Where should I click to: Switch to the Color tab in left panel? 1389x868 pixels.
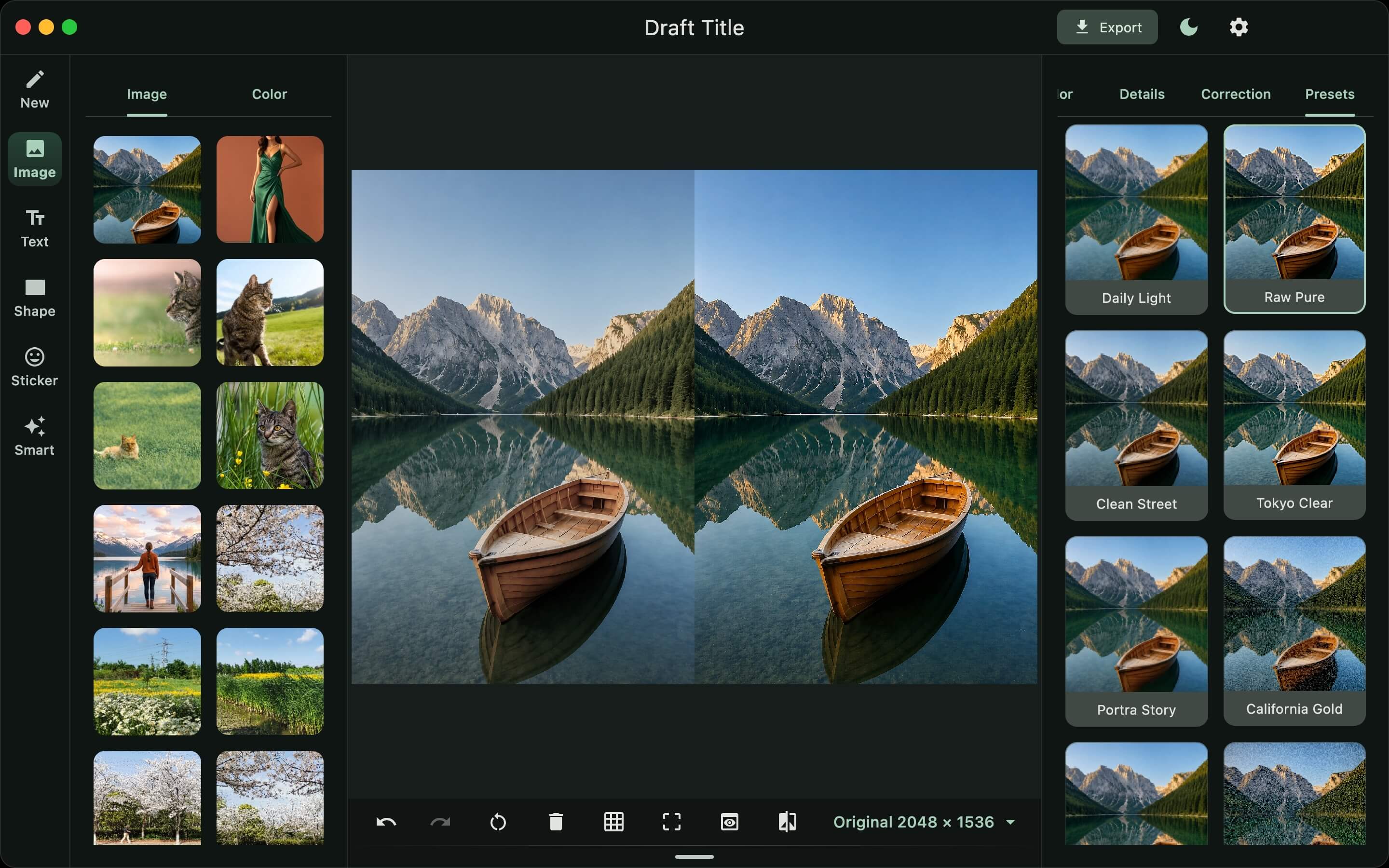pos(269,94)
